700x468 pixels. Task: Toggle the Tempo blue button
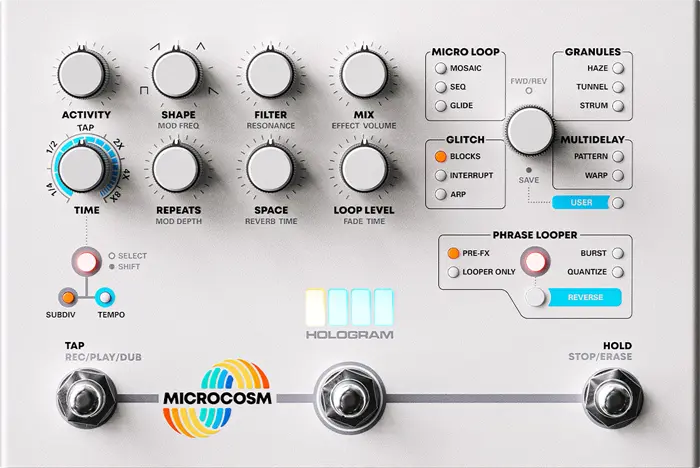pyautogui.click(x=105, y=297)
